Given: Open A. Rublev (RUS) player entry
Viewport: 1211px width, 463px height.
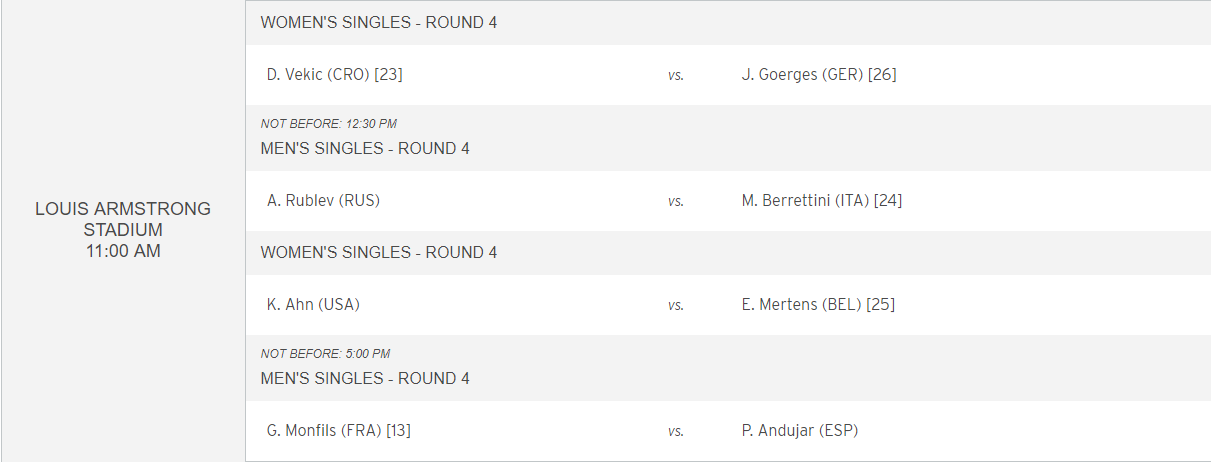Looking at the screenshot, I should 323,200.
